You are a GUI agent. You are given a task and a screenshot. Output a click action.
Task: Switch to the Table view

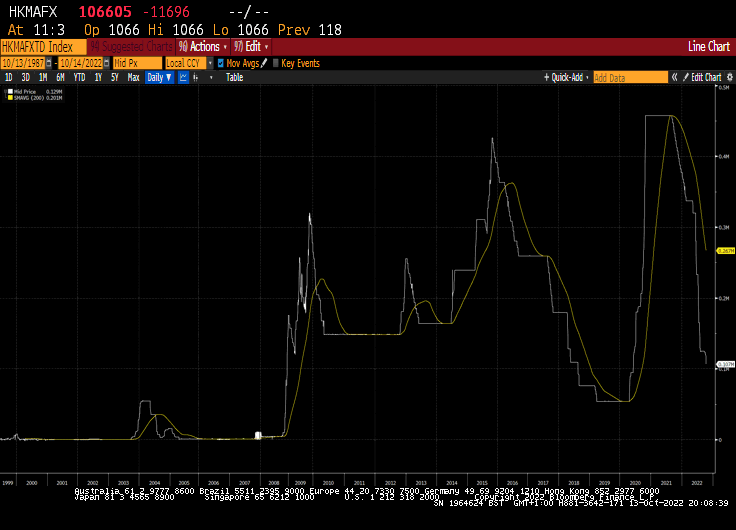234,77
